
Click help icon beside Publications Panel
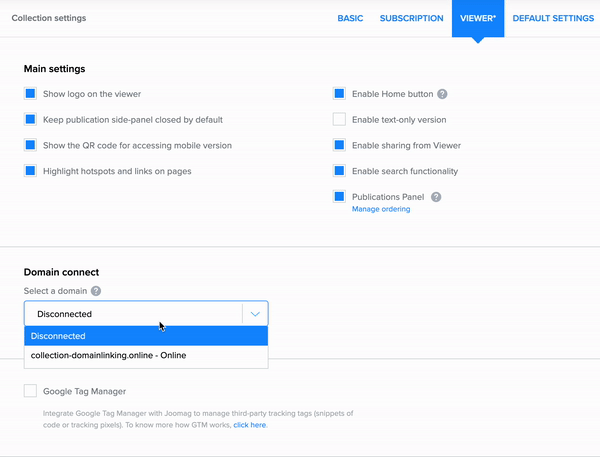tap(436, 197)
